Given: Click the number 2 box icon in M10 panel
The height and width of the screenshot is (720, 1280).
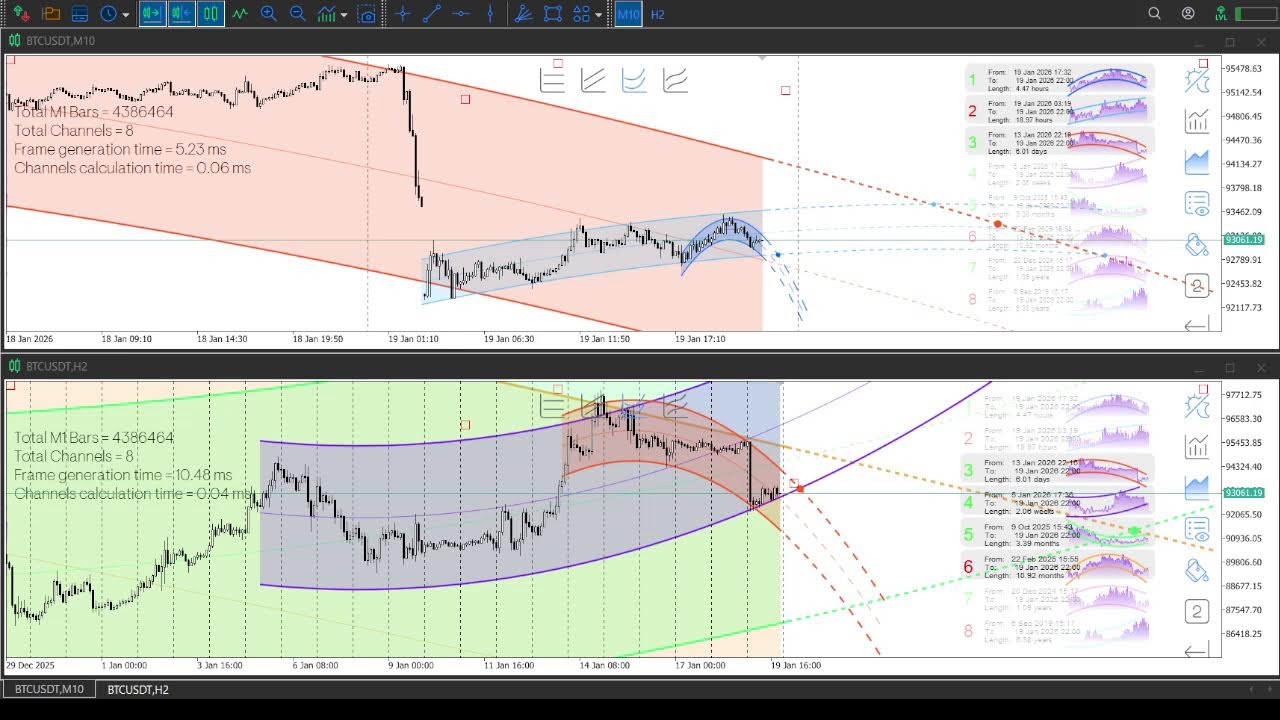Looking at the screenshot, I should pos(1197,286).
